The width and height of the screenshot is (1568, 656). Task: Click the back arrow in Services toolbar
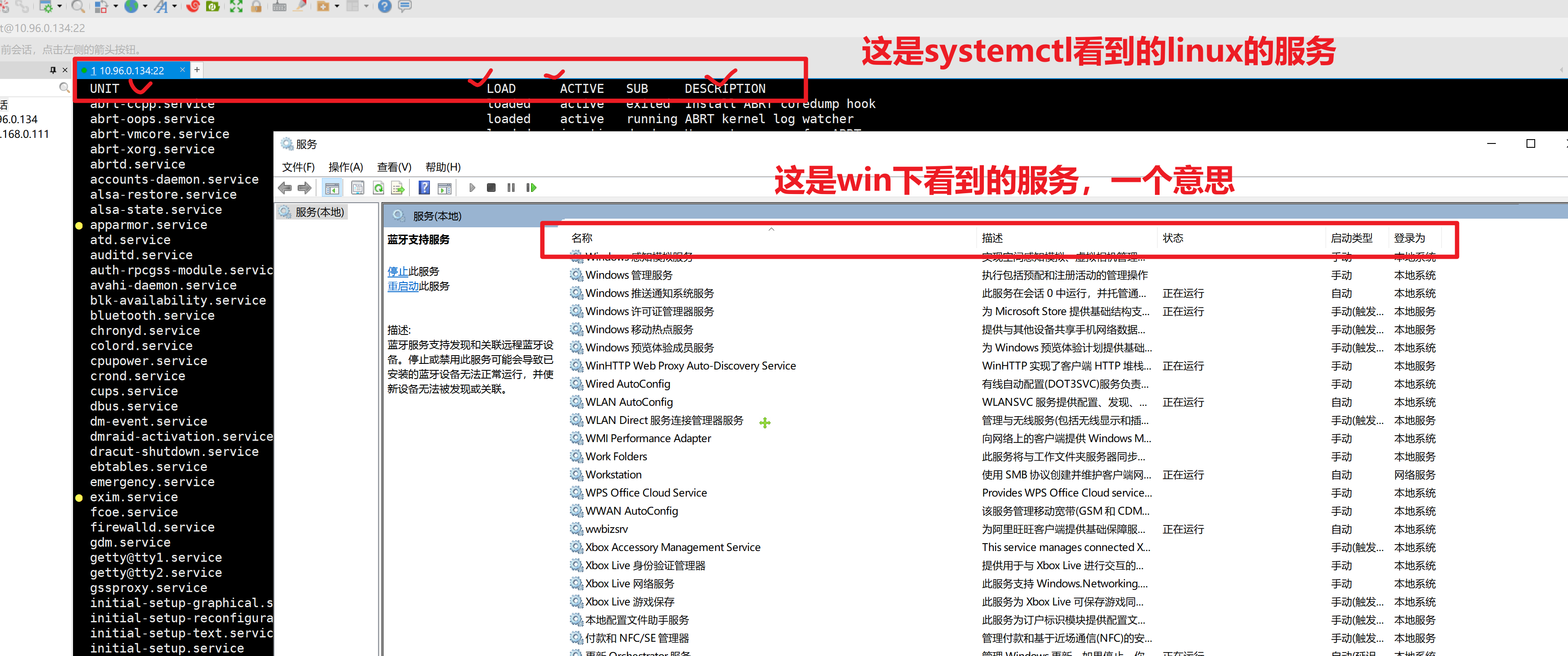tap(285, 188)
